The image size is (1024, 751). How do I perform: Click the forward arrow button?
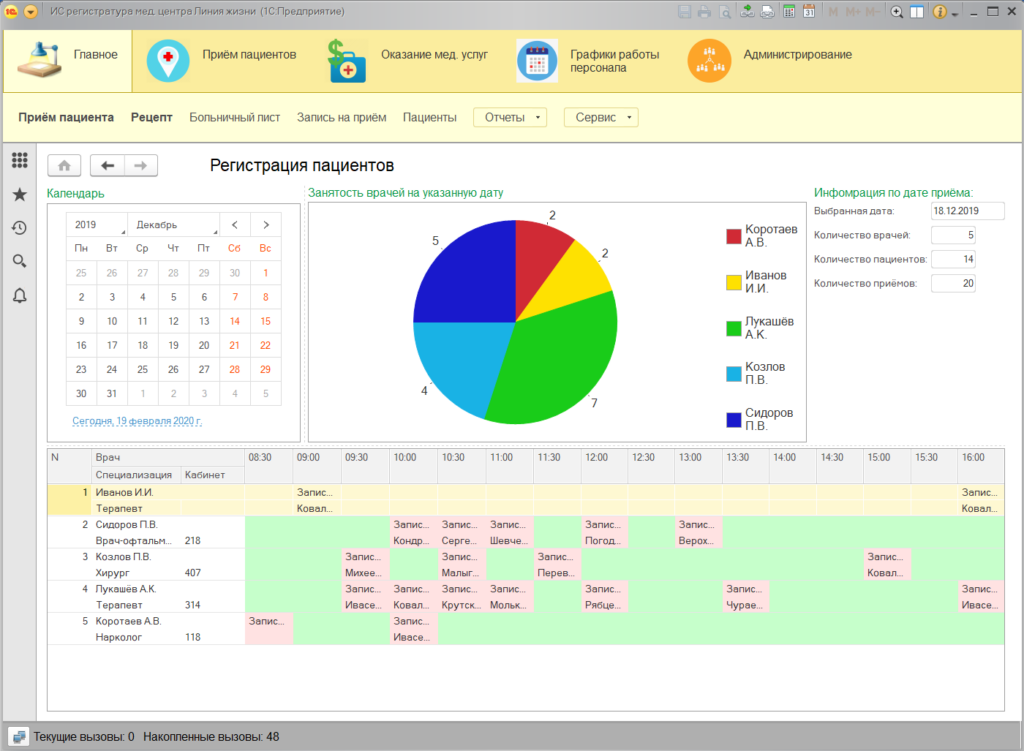coord(140,166)
